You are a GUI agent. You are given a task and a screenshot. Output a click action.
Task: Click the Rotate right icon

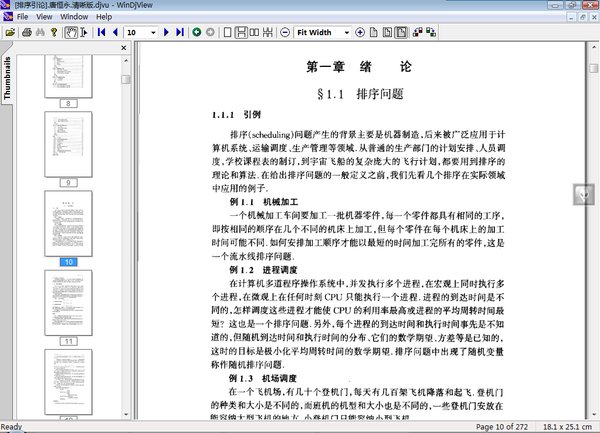pyautogui.click(x=431, y=33)
